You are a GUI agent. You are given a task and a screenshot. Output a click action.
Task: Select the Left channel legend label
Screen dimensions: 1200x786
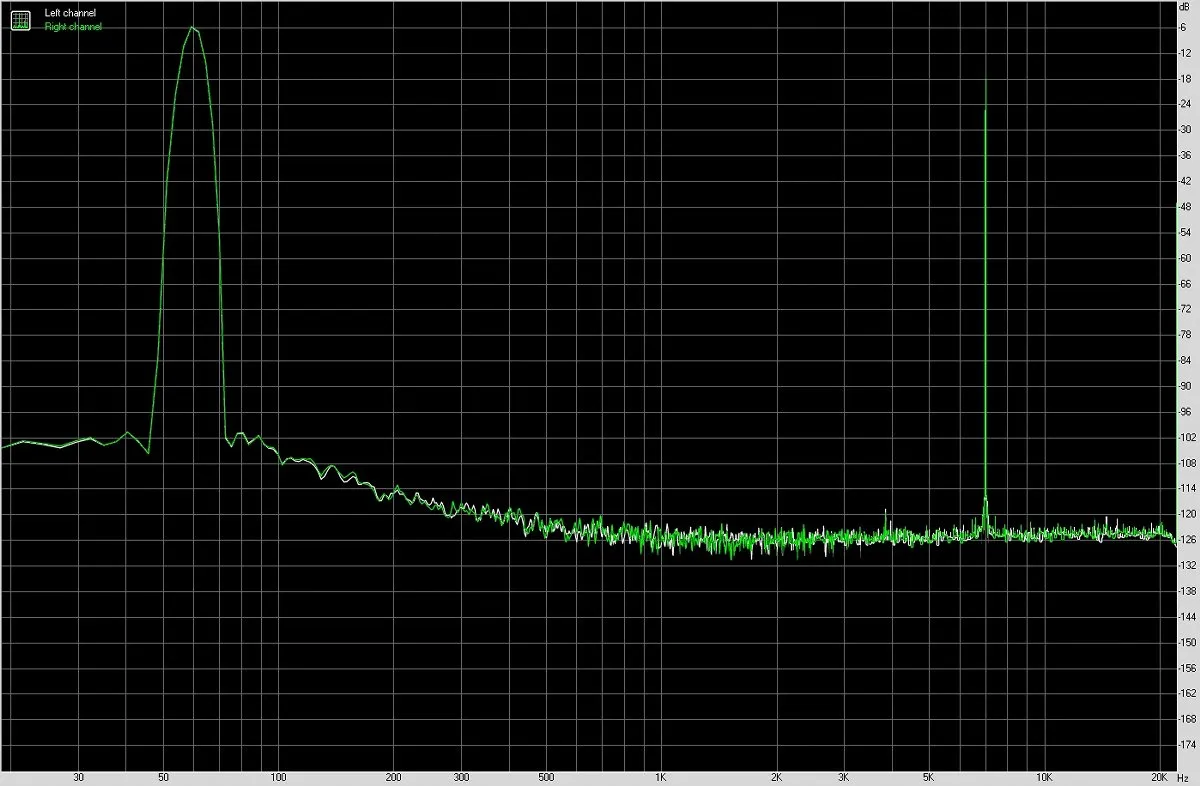pyautogui.click(x=70, y=13)
